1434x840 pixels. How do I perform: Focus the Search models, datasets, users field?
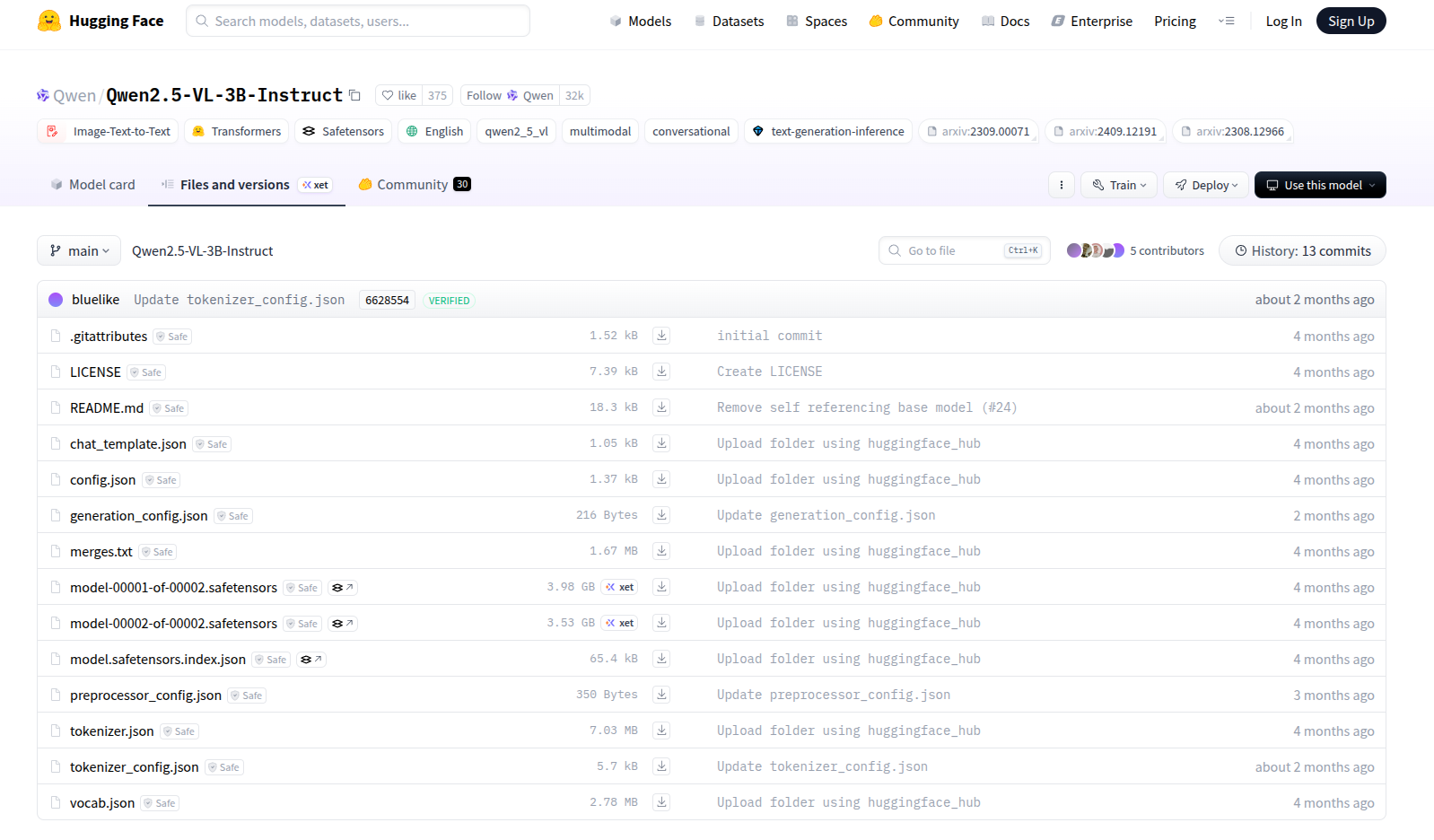358,21
